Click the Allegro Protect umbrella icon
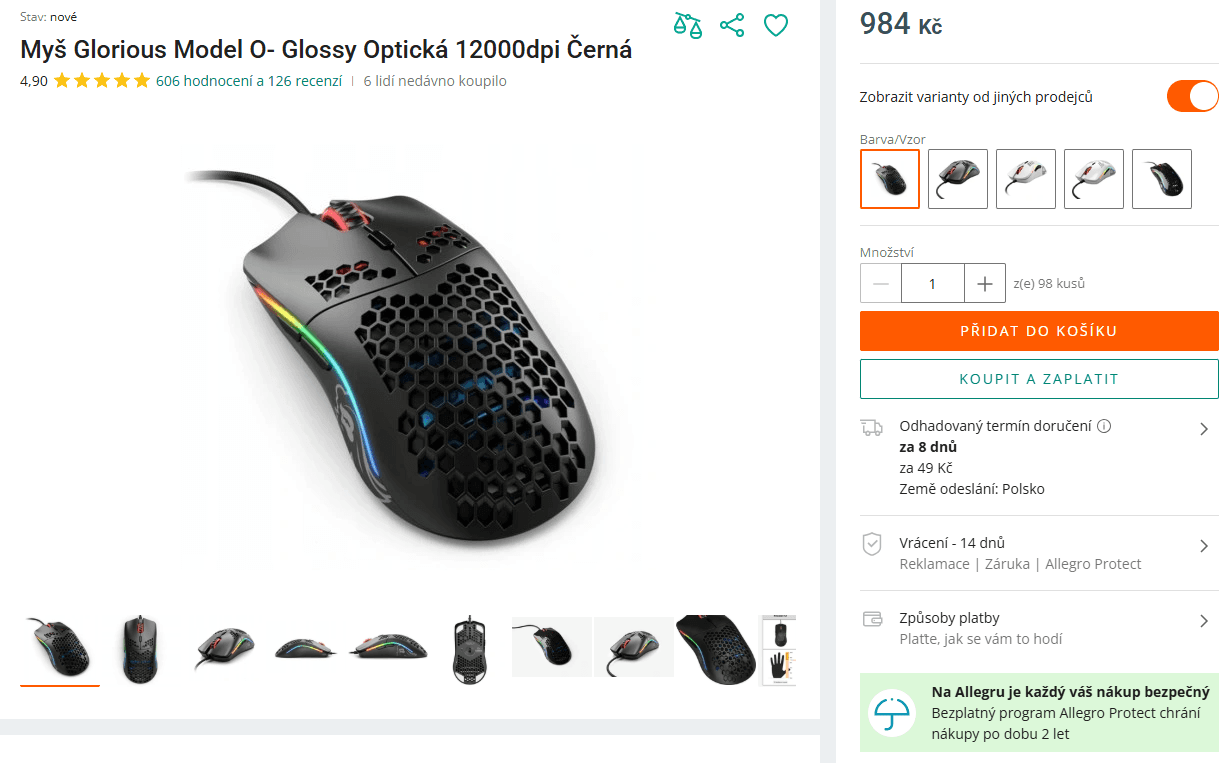This screenshot has width=1230, height=763. click(891, 713)
